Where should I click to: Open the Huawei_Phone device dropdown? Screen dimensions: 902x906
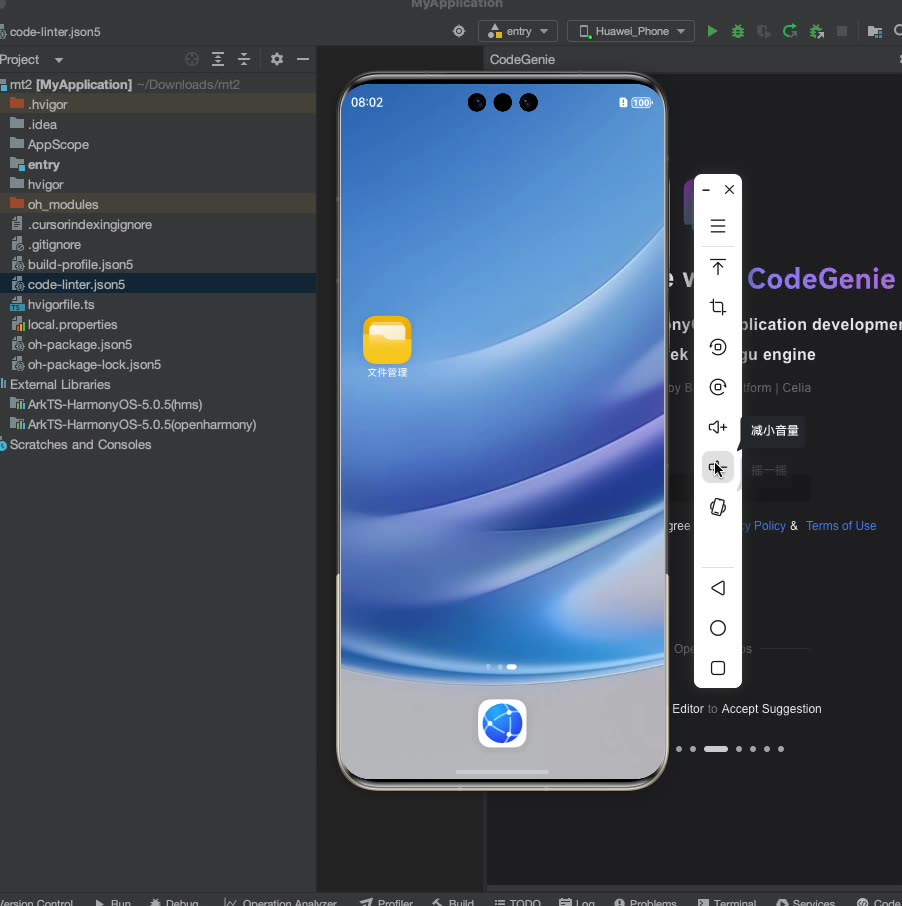[630, 31]
